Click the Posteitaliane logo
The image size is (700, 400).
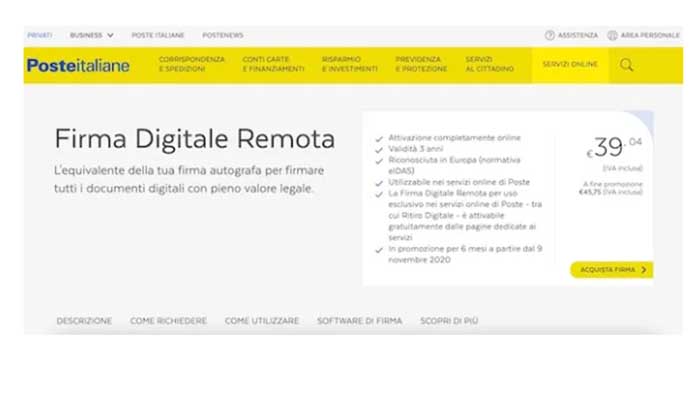point(78,65)
